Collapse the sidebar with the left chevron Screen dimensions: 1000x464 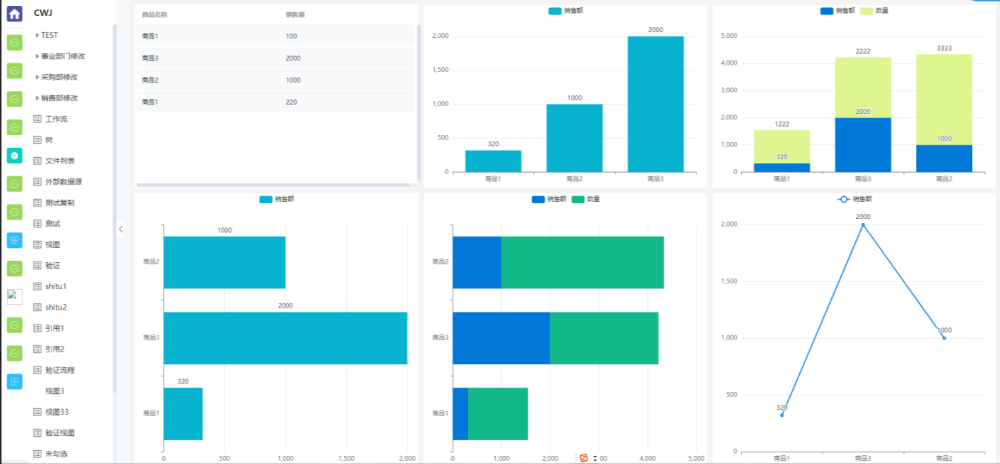tap(121, 229)
